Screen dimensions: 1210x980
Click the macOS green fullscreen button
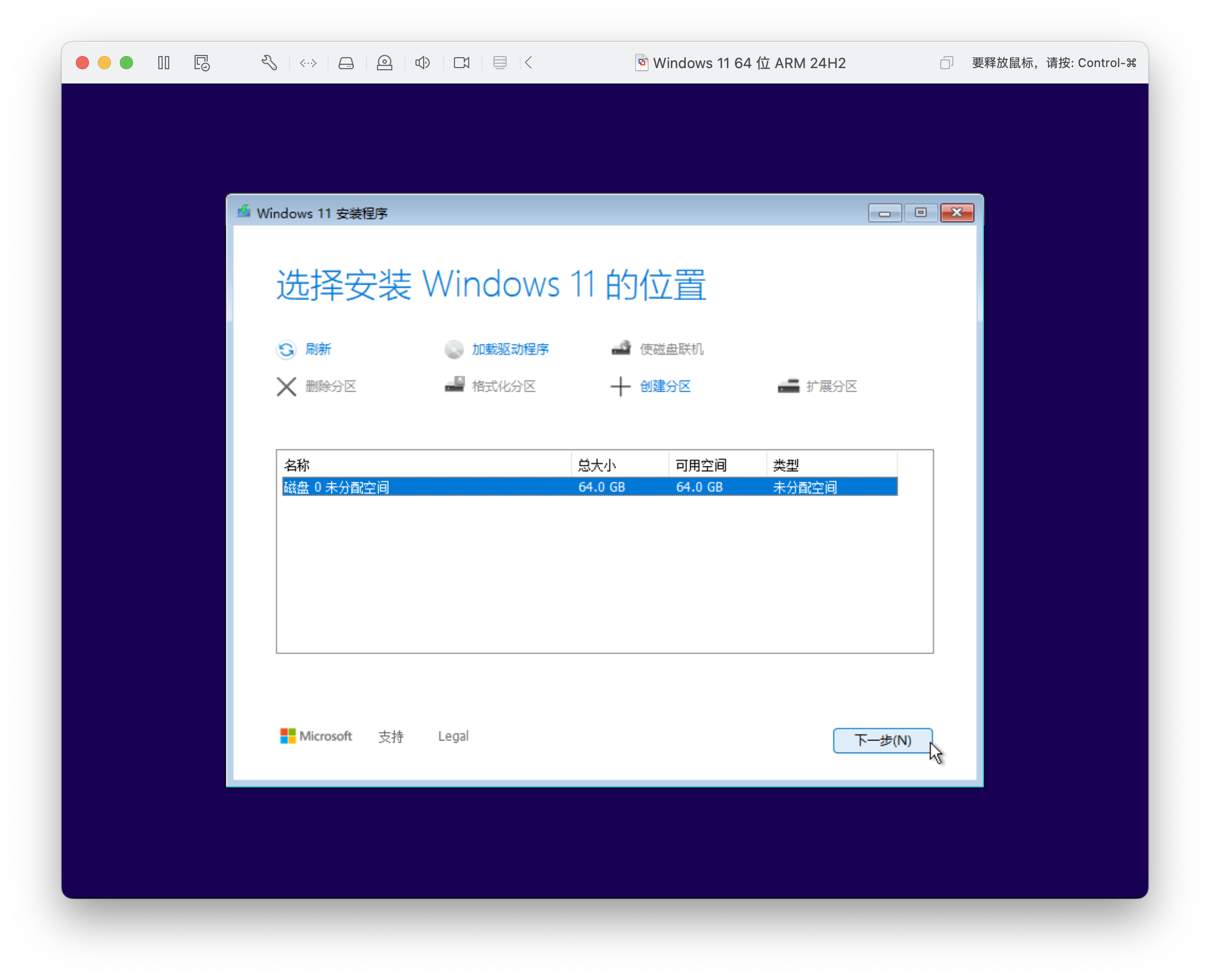[x=126, y=63]
